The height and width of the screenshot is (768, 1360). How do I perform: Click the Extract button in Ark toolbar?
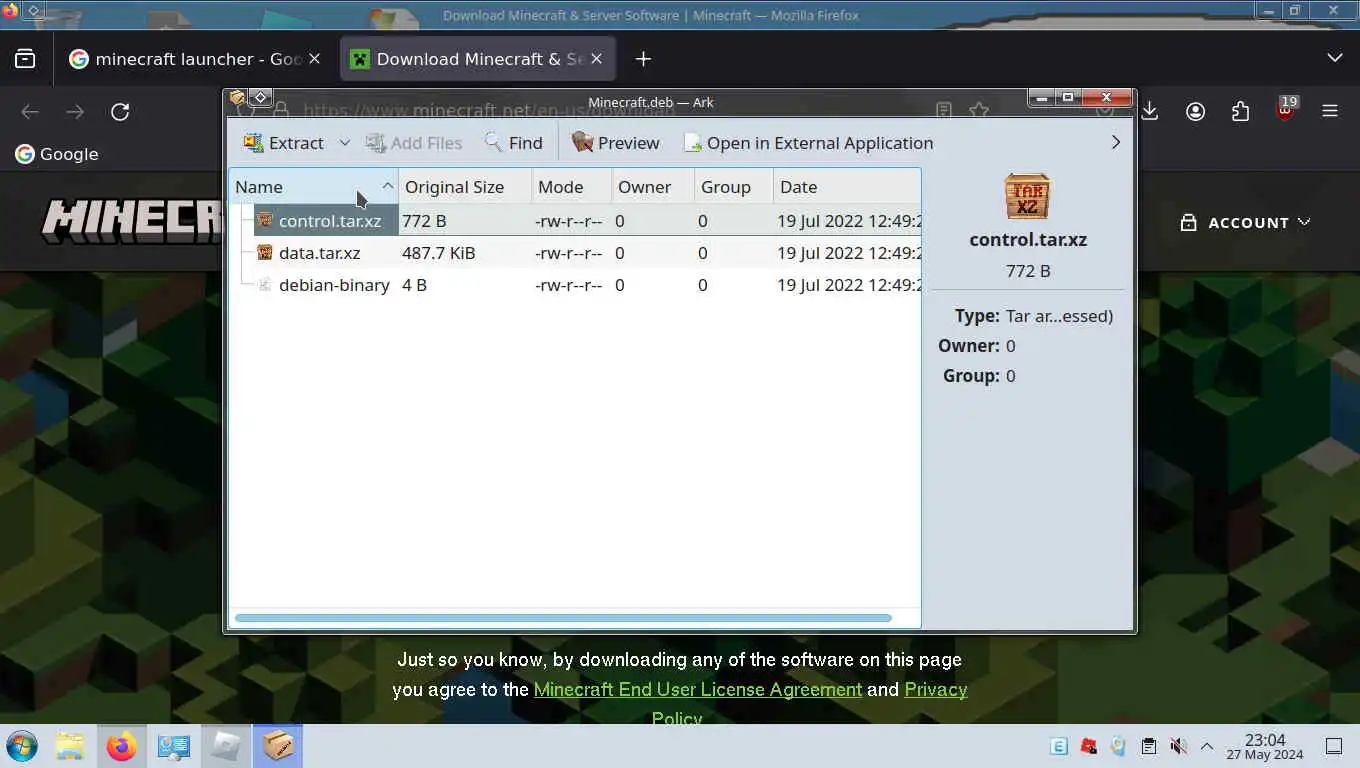pyautogui.click(x=284, y=143)
